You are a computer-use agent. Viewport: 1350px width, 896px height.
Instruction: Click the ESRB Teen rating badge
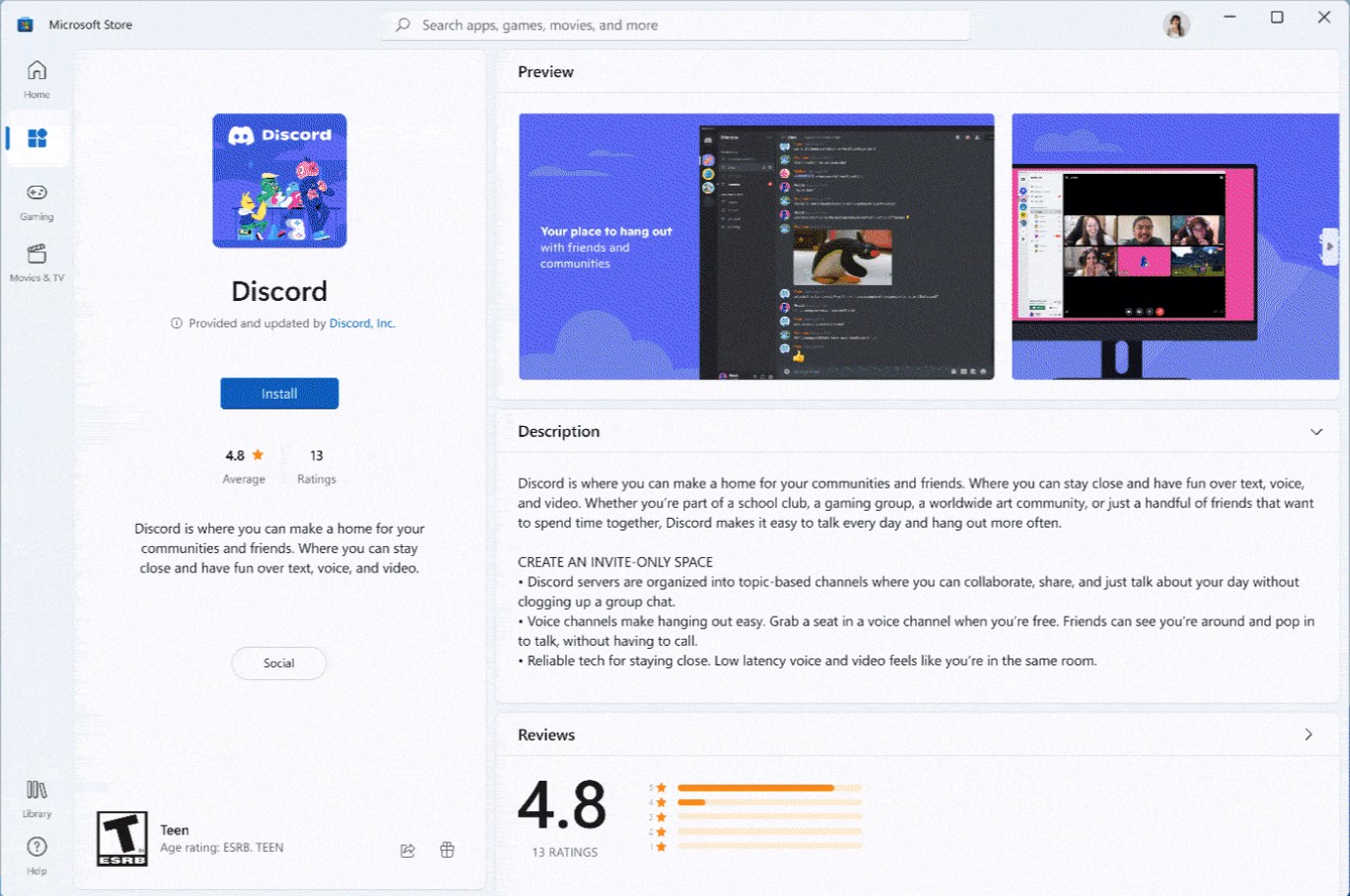(x=122, y=838)
